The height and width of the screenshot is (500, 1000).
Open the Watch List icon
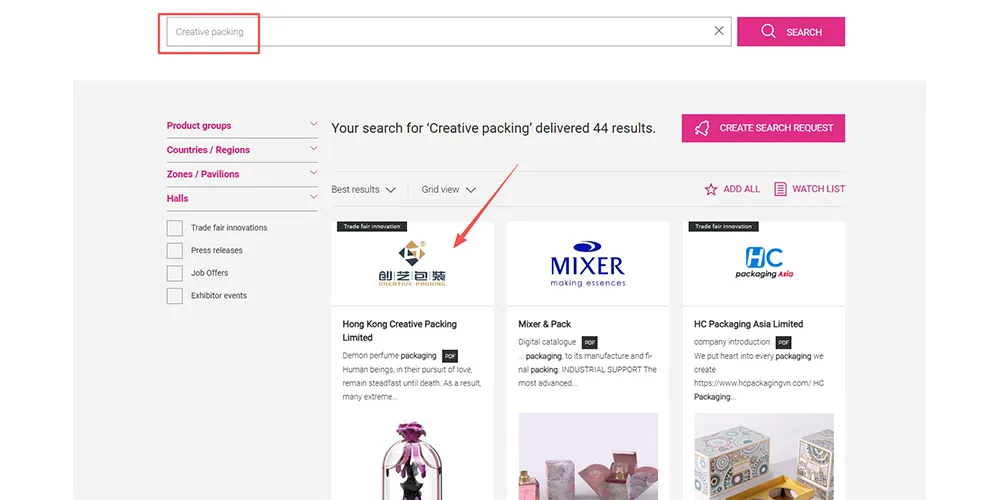[780, 189]
